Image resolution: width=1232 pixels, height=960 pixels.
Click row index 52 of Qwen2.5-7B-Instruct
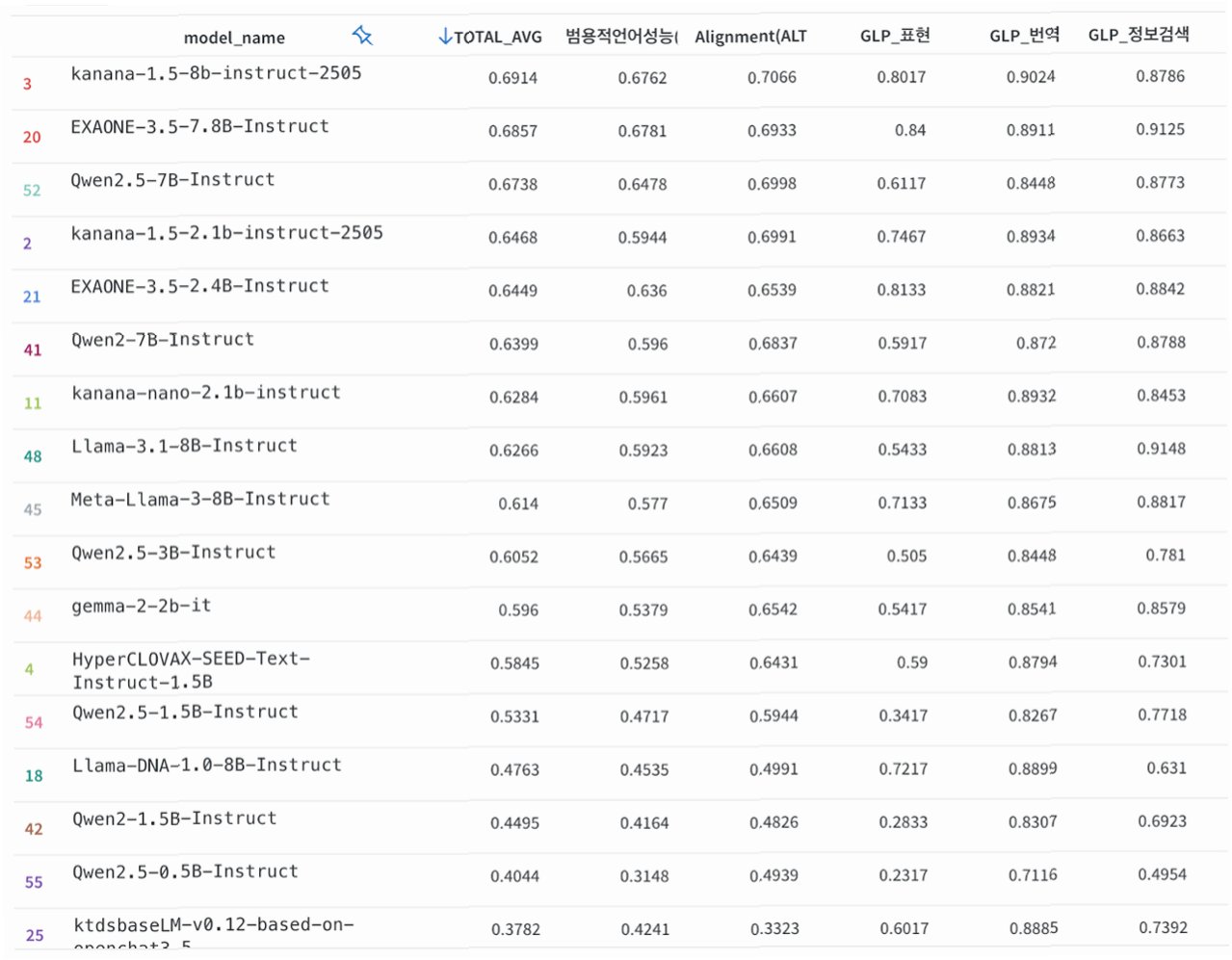32,191
